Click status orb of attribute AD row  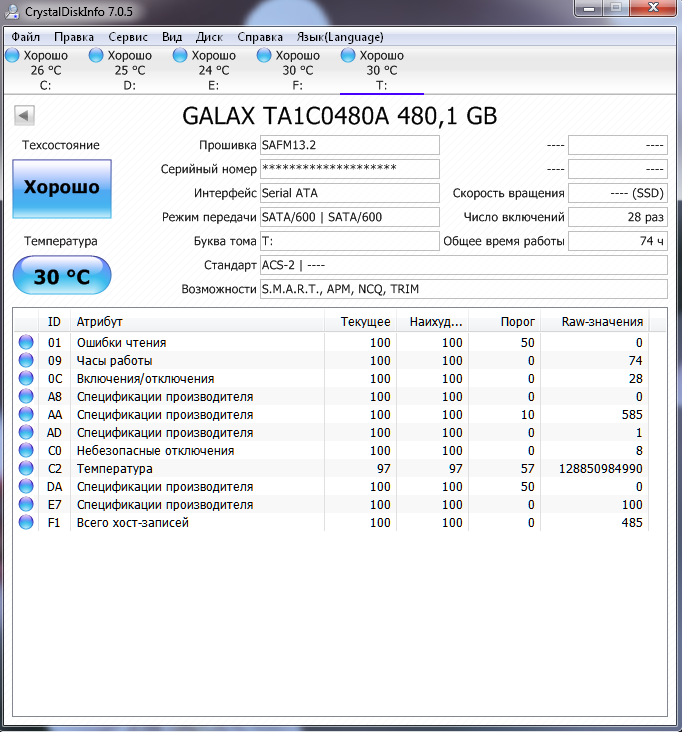26,432
